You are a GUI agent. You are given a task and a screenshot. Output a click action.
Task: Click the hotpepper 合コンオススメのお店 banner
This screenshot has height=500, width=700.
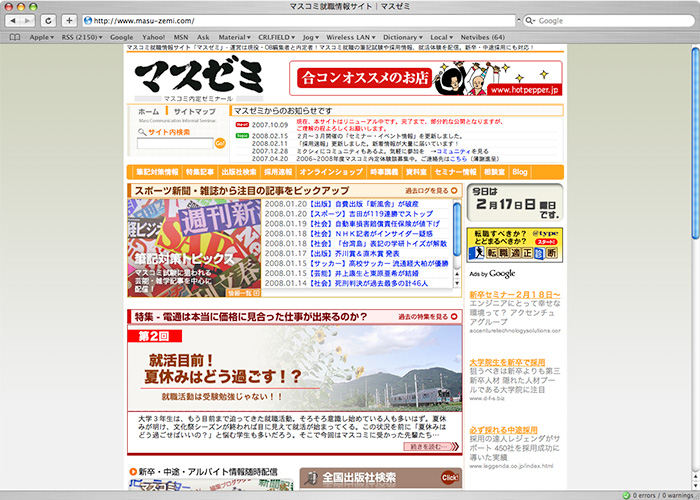click(425, 78)
